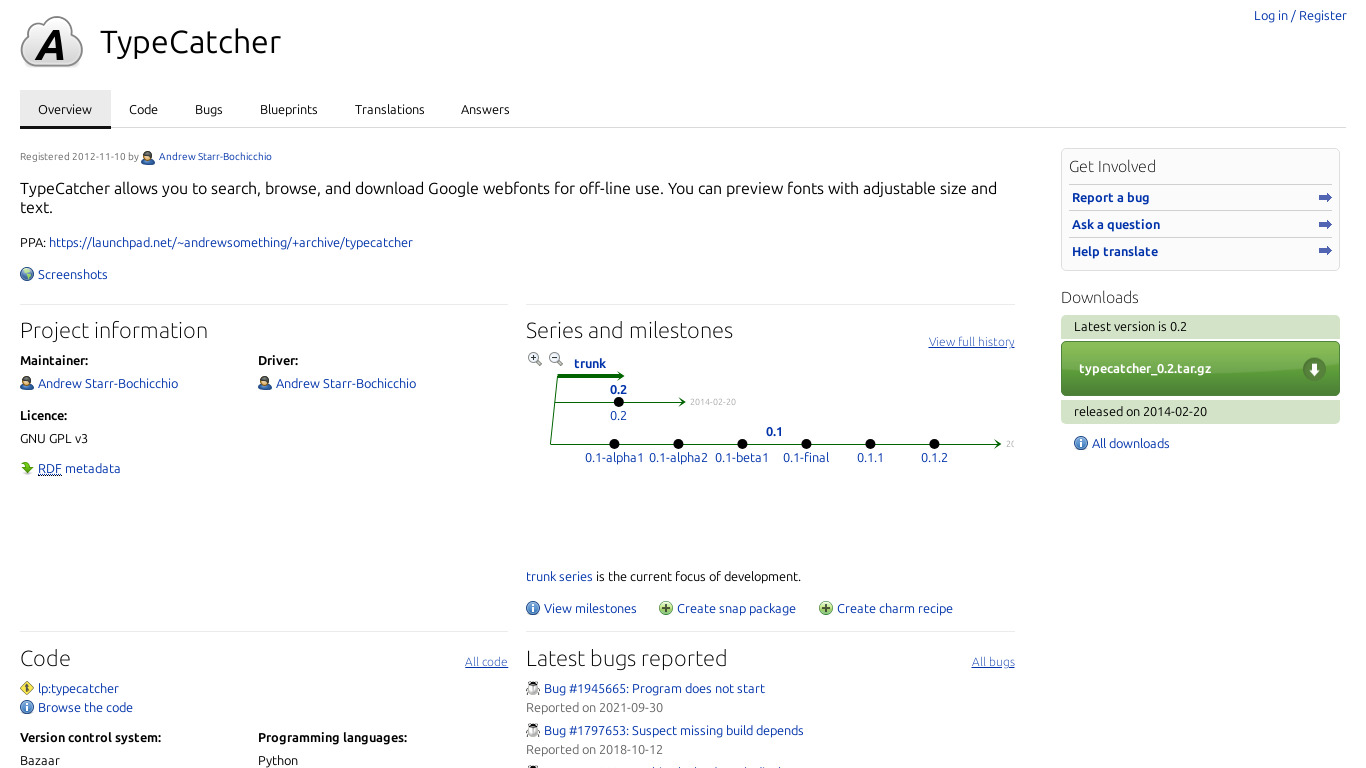1366x768 pixels.
Task: Click View full history link
Action: [971, 342]
